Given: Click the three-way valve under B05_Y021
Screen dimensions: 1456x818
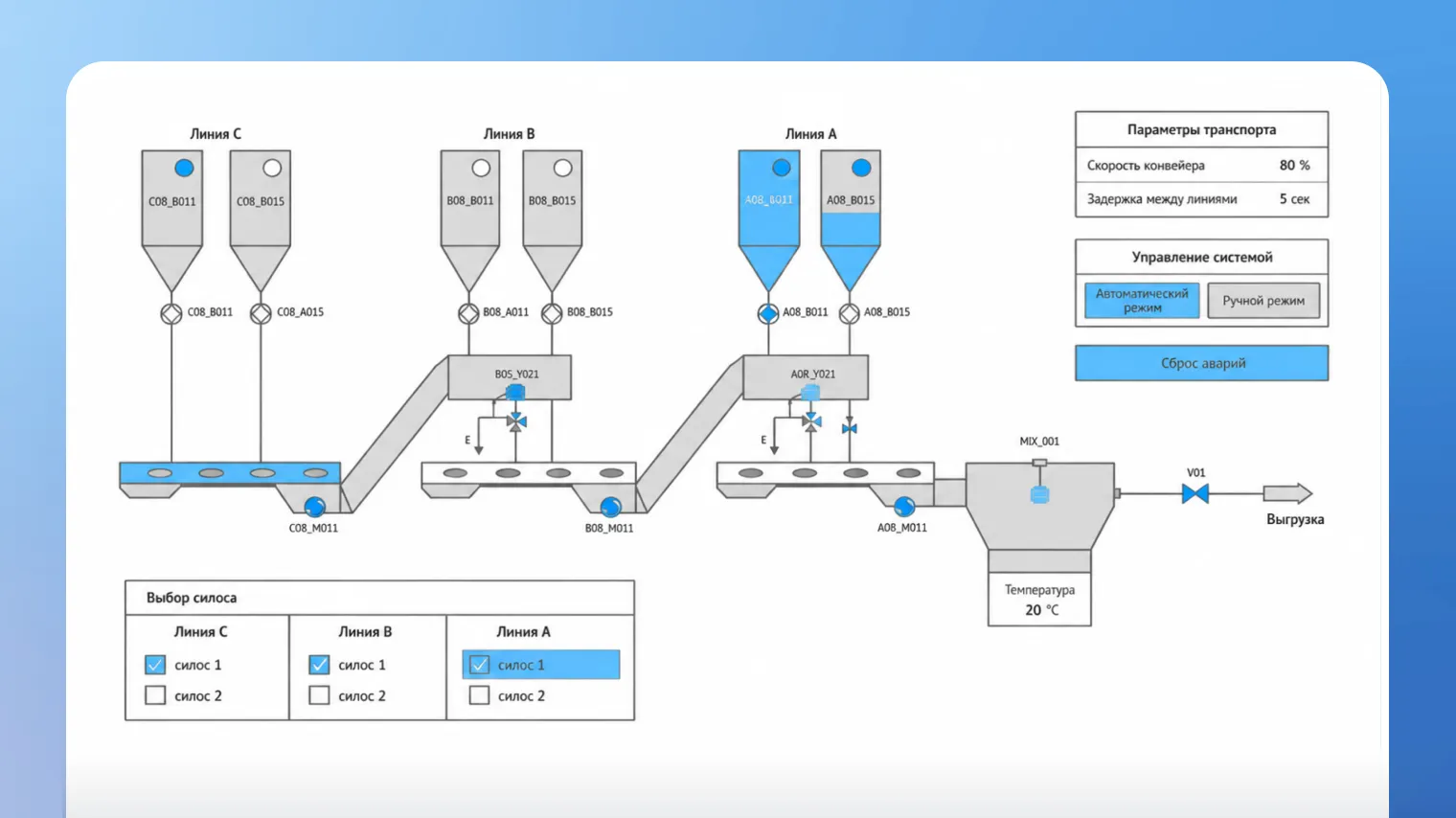Looking at the screenshot, I should pos(516,420).
